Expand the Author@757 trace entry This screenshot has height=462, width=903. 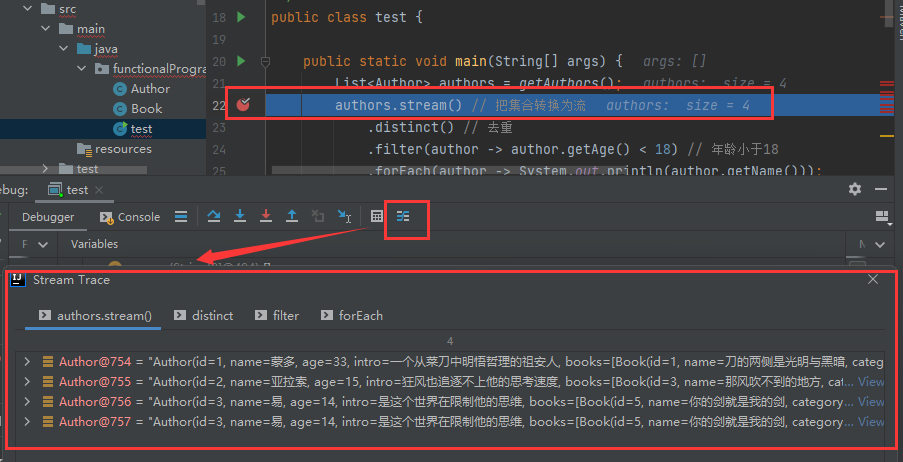point(26,422)
